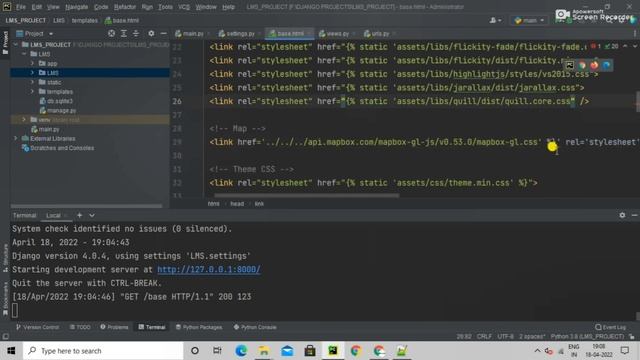Open the Refactor menu

124,7
